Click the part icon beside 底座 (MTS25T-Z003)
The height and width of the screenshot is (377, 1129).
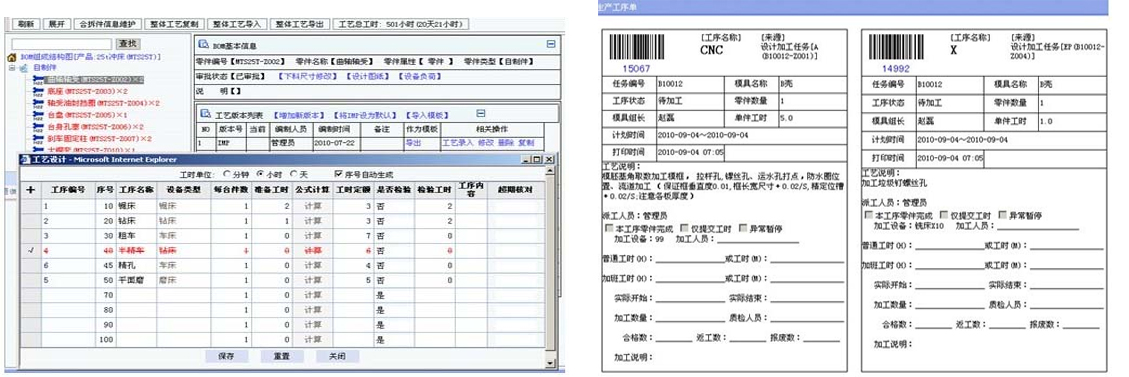point(39,91)
